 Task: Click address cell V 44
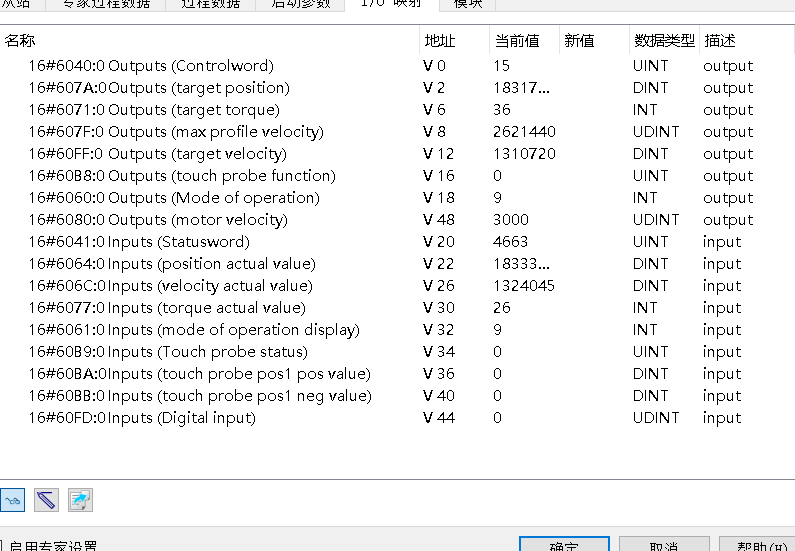click(x=439, y=418)
